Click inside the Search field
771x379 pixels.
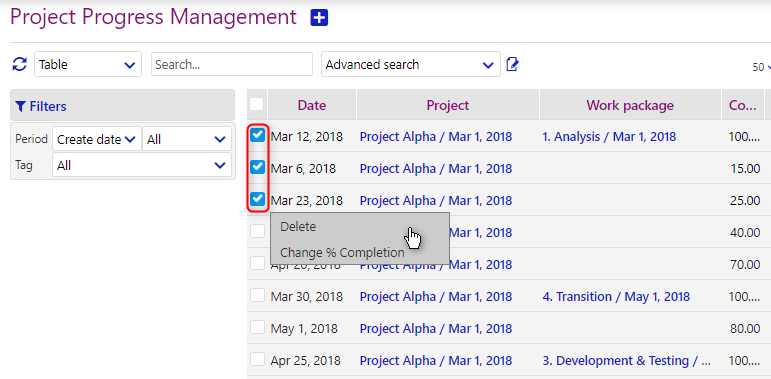tap(232, 64)
